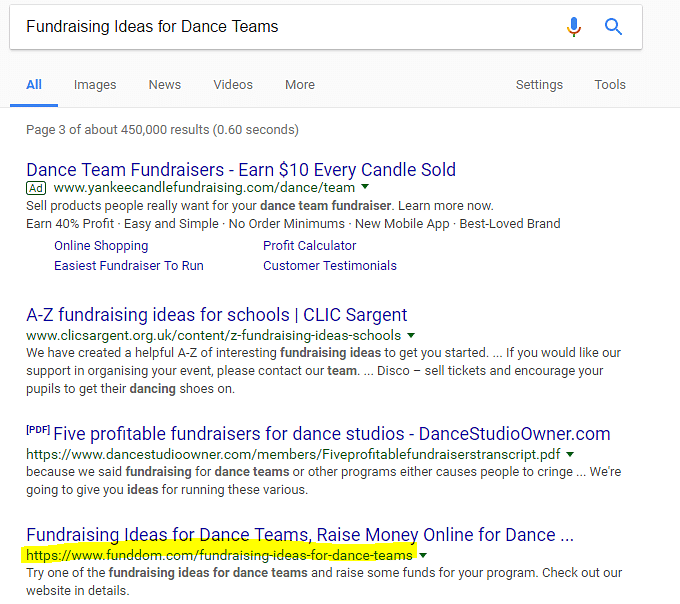The image size is (680, 604).
Task: Click the dancestudioowner.com PDF URL text
Action: (293, 454)
